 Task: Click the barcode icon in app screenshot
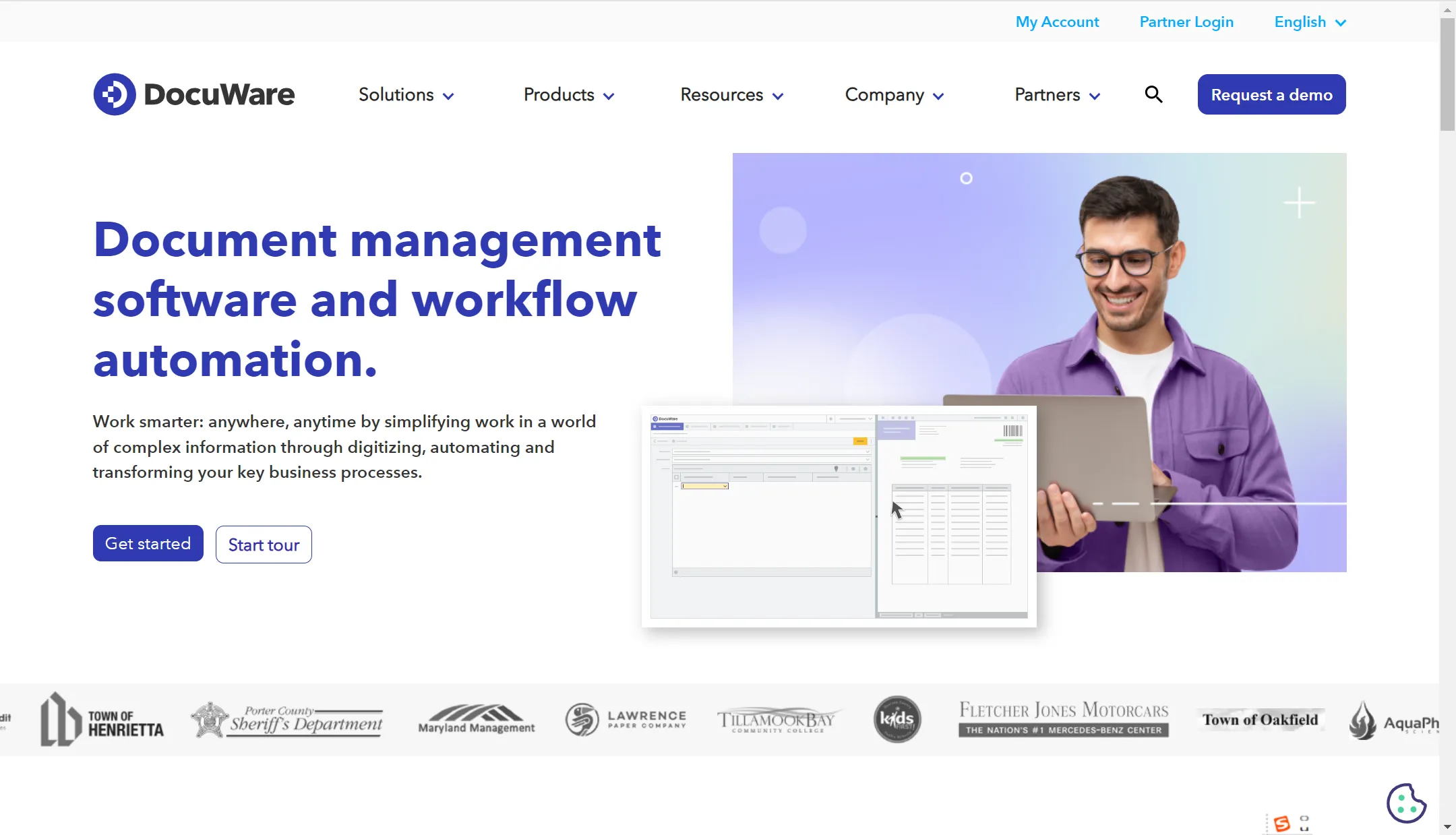coord(1014,430)
